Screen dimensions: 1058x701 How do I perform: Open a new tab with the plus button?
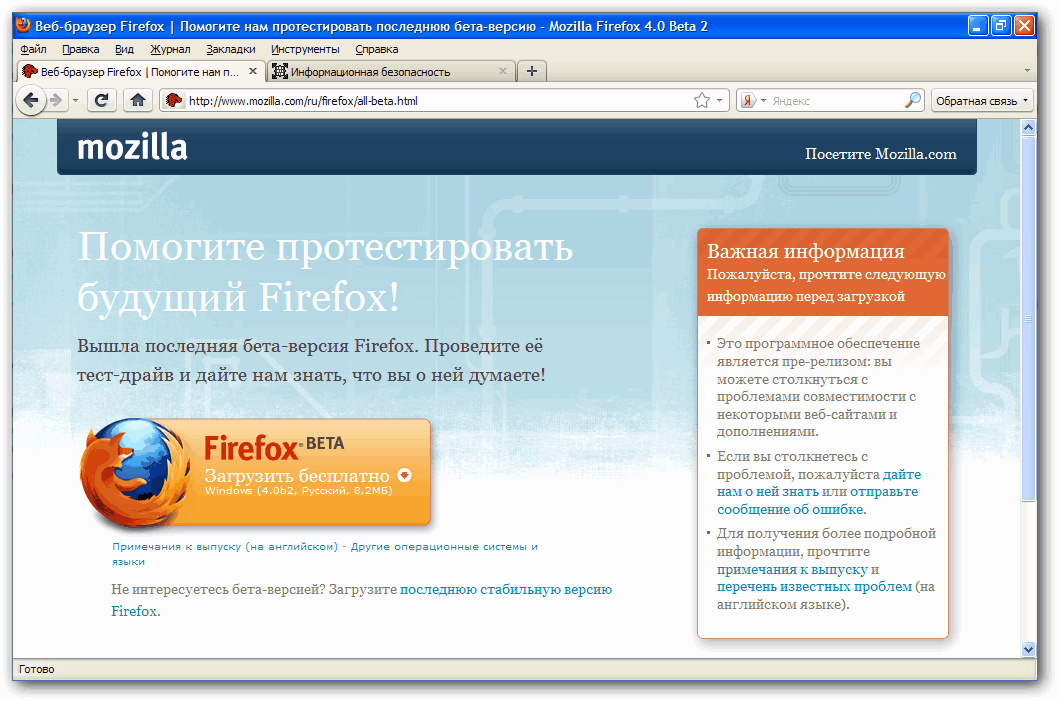tap(532, 71)
